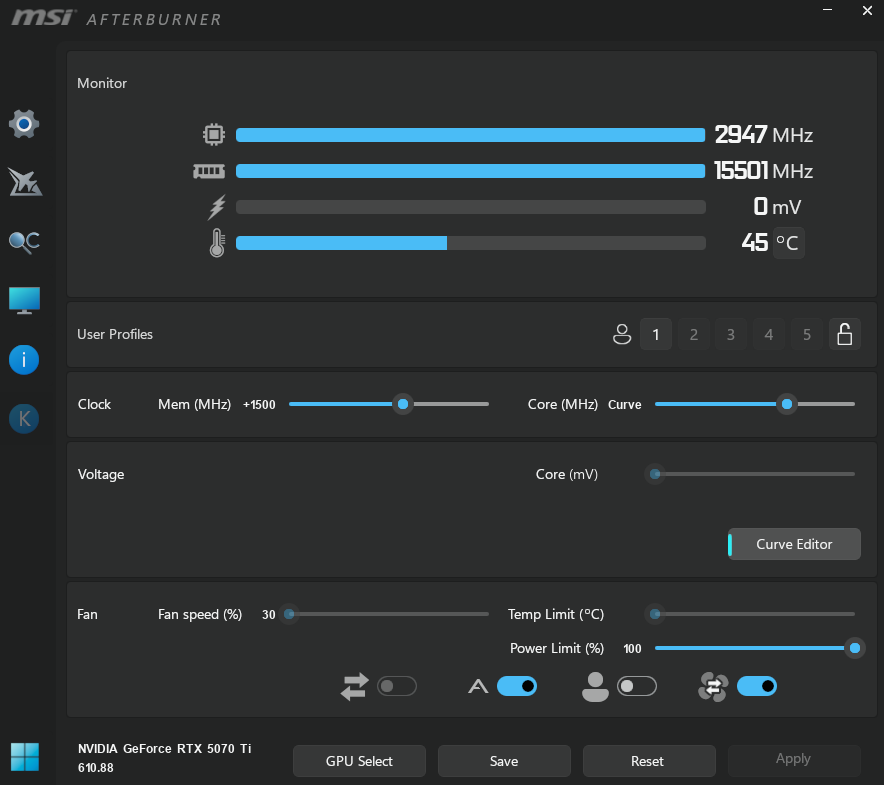Launch the OC Scanner magnifier icon
This screenshot has height=785, width=884.
click(x=24, y=242)
